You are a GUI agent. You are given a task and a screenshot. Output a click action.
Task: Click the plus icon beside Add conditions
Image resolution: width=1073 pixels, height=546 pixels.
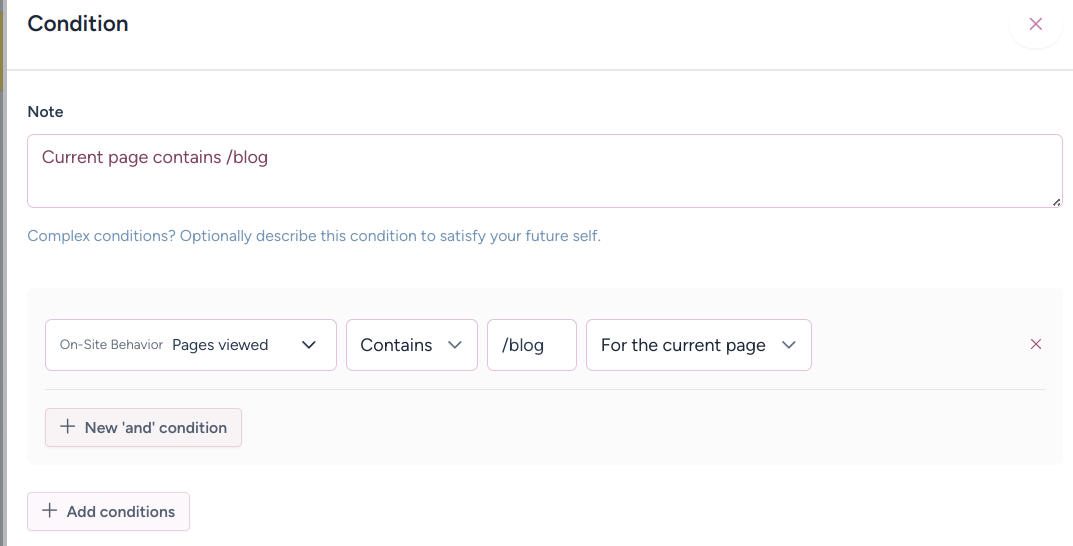tap(49, 511)
